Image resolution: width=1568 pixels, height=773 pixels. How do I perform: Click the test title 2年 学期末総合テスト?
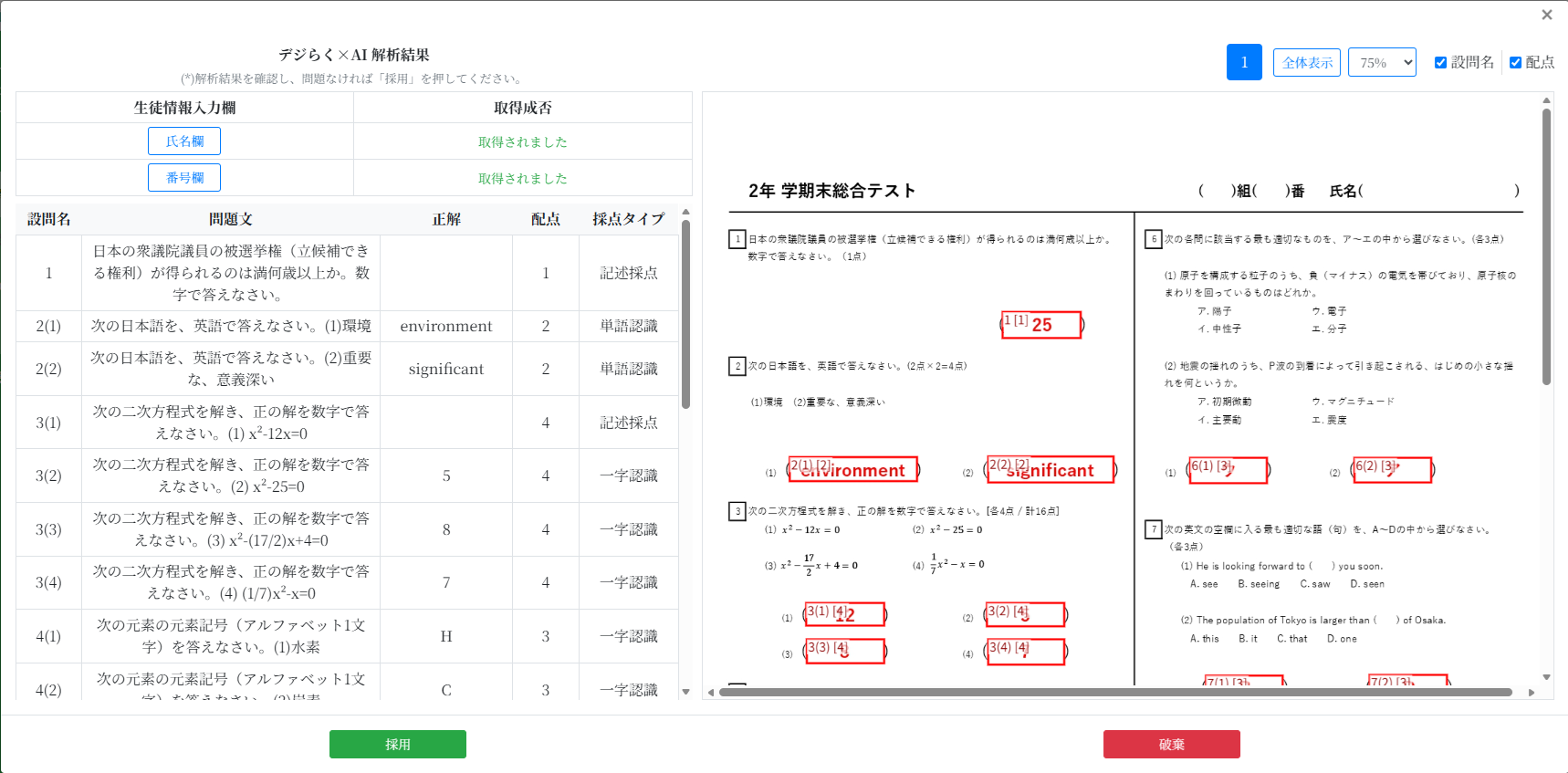pyautogui.click(x=831, y=191)
